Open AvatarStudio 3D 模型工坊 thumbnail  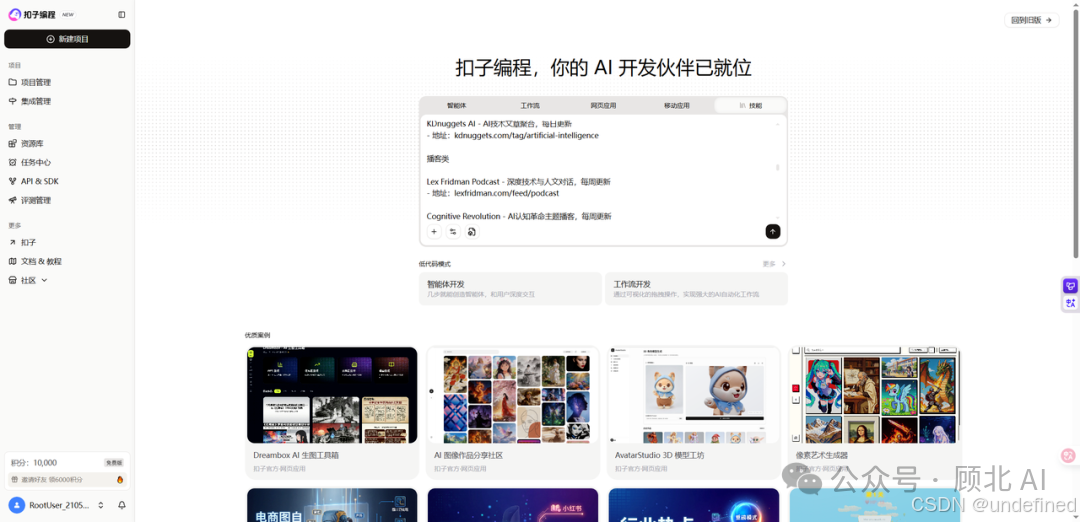point(694,395)
